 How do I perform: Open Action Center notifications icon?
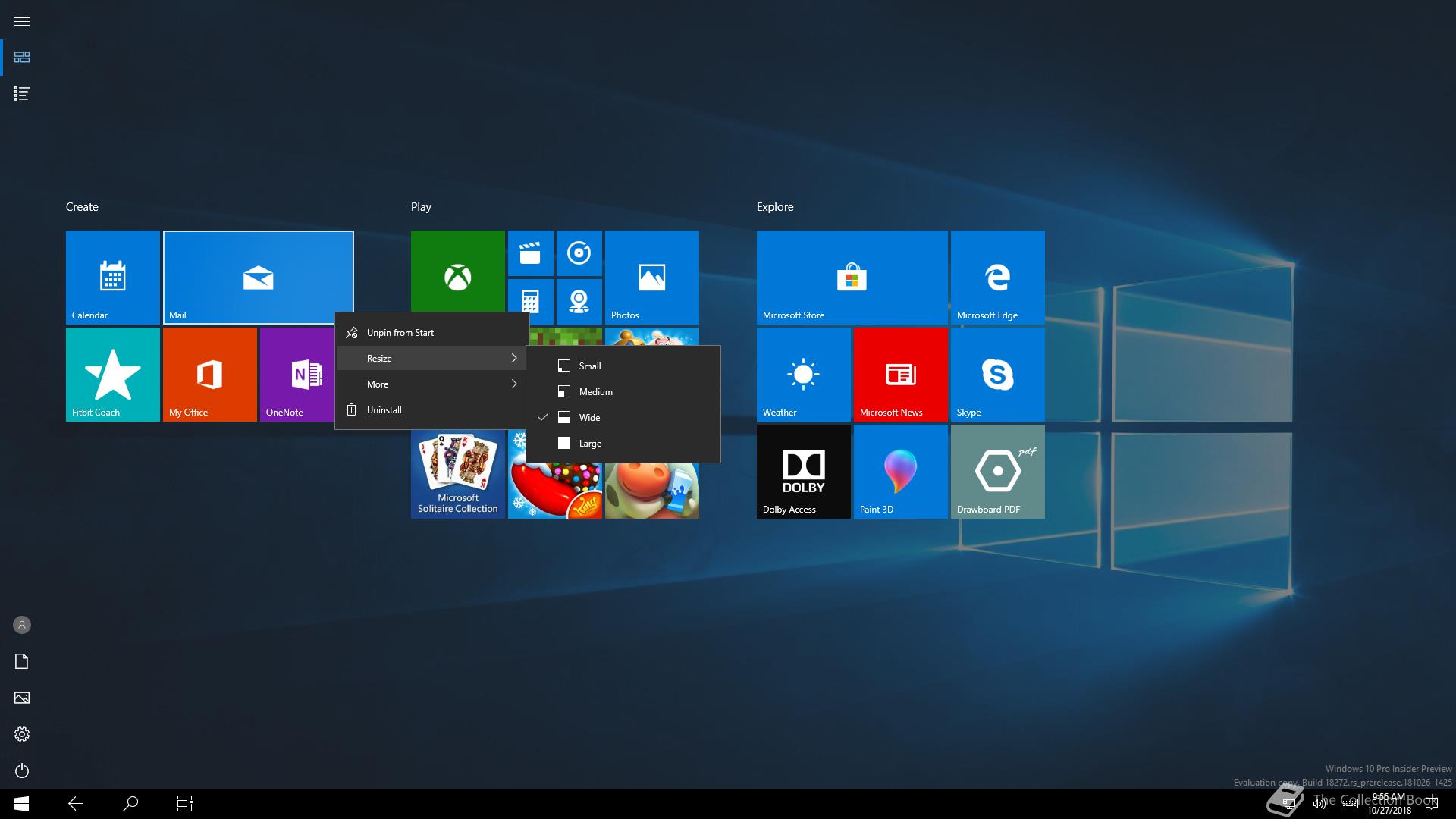[x=1432, y=804]
